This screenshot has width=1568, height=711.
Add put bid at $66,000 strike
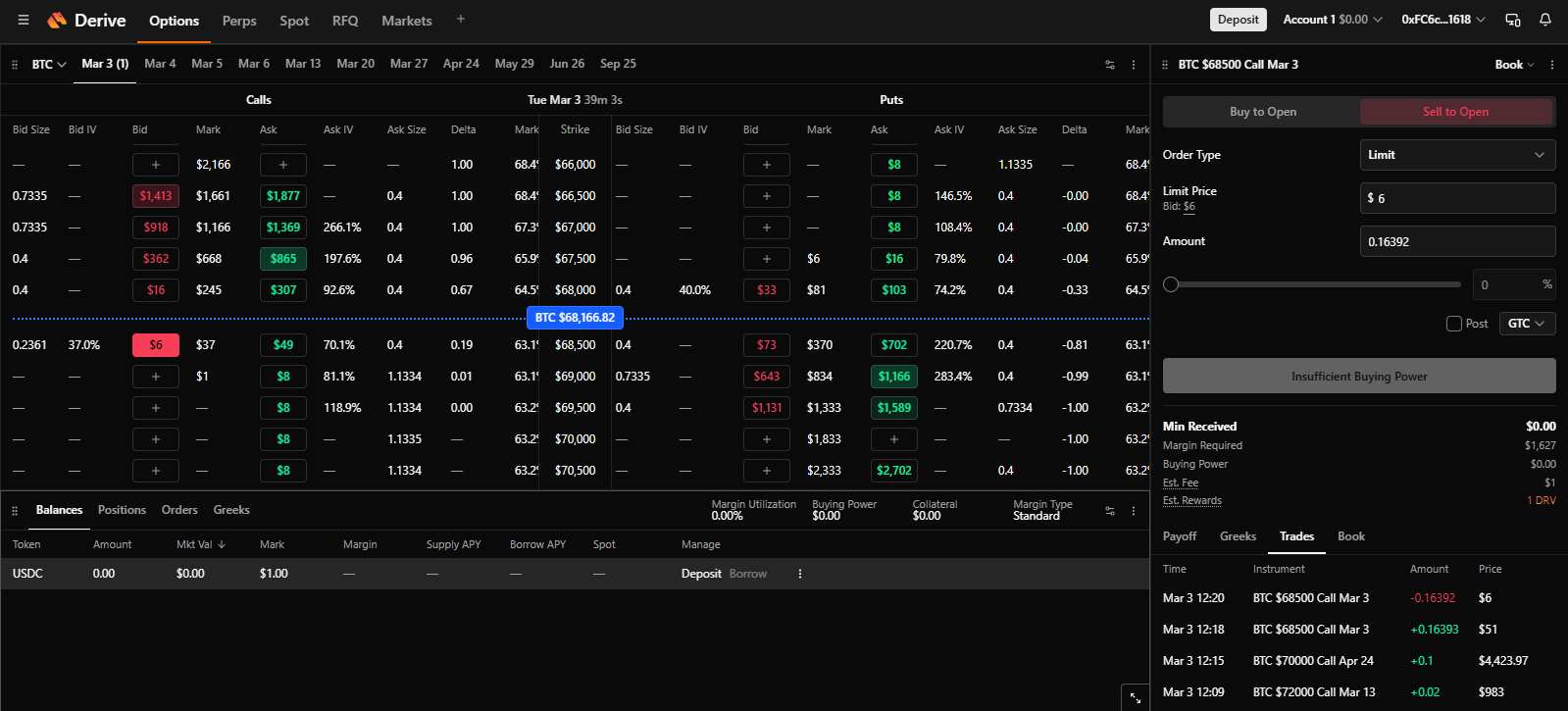pyautogui.click(x=767, y=165)
